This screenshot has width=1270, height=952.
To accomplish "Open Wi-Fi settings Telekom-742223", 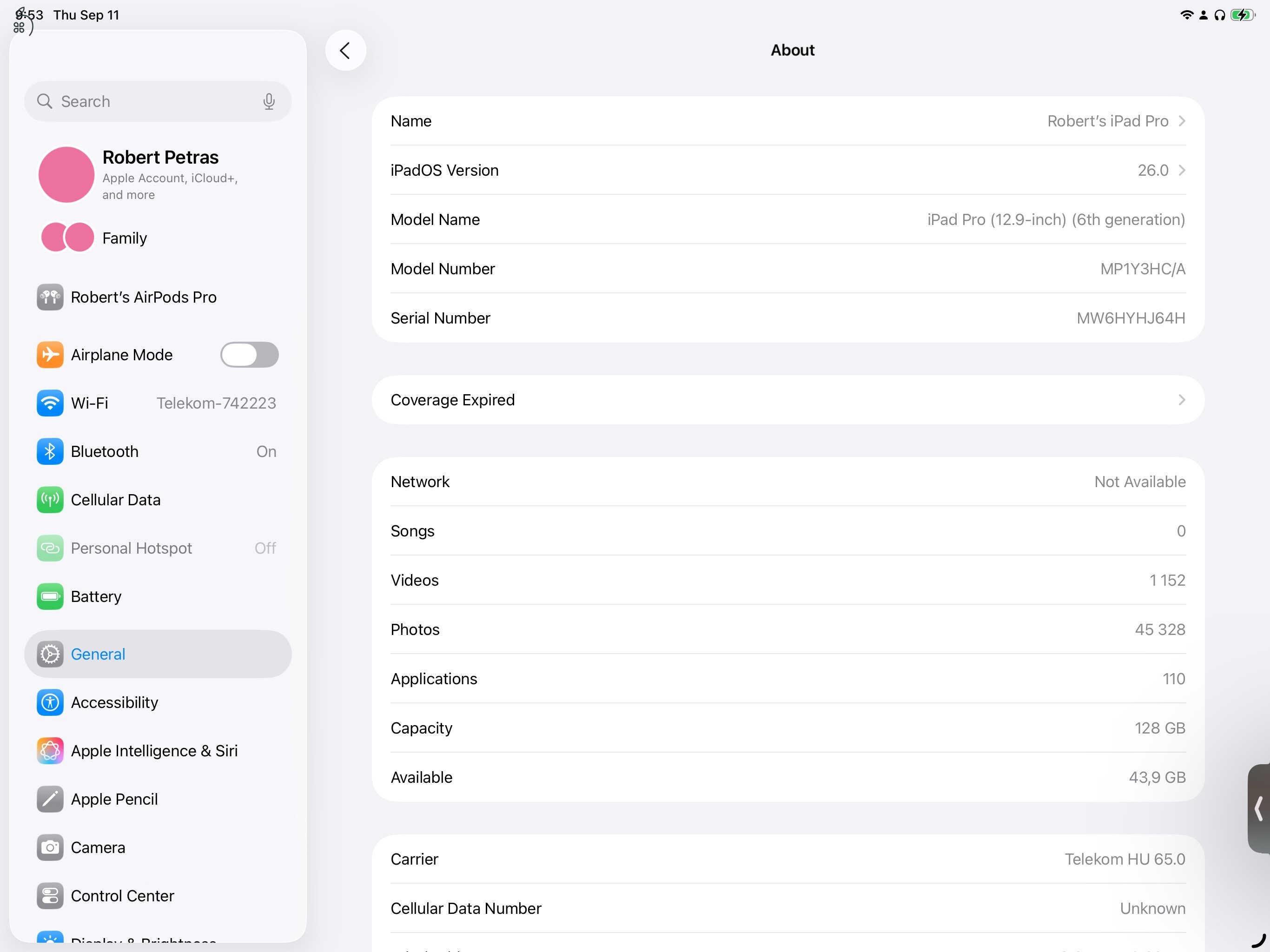I will 158,403.
